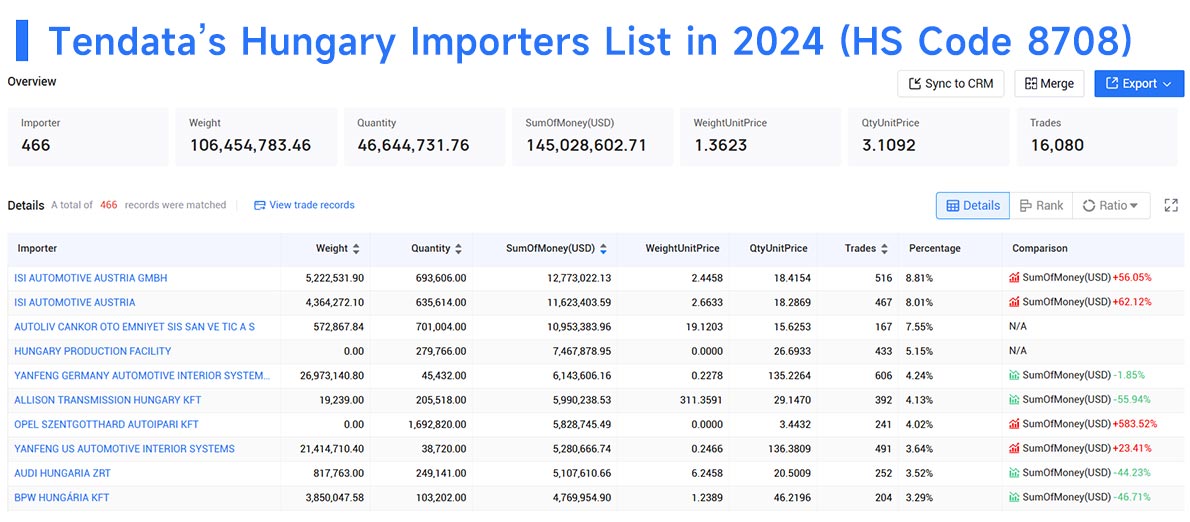Image resolution: width=1190 pixels, height=522 pixels.
Task: Click the QtyUnitPrice value 136.3809
Action: [789, 448]
